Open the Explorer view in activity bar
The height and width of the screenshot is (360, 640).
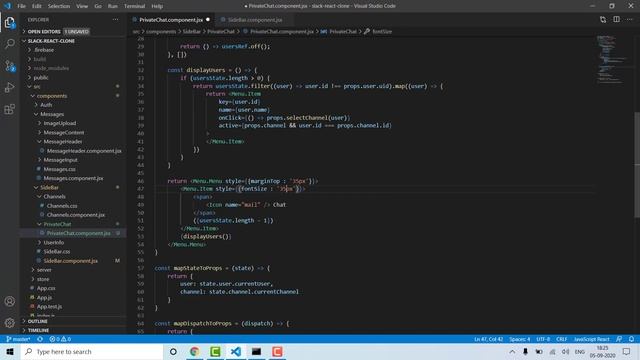pyautogui.click(x=10, y=22)
